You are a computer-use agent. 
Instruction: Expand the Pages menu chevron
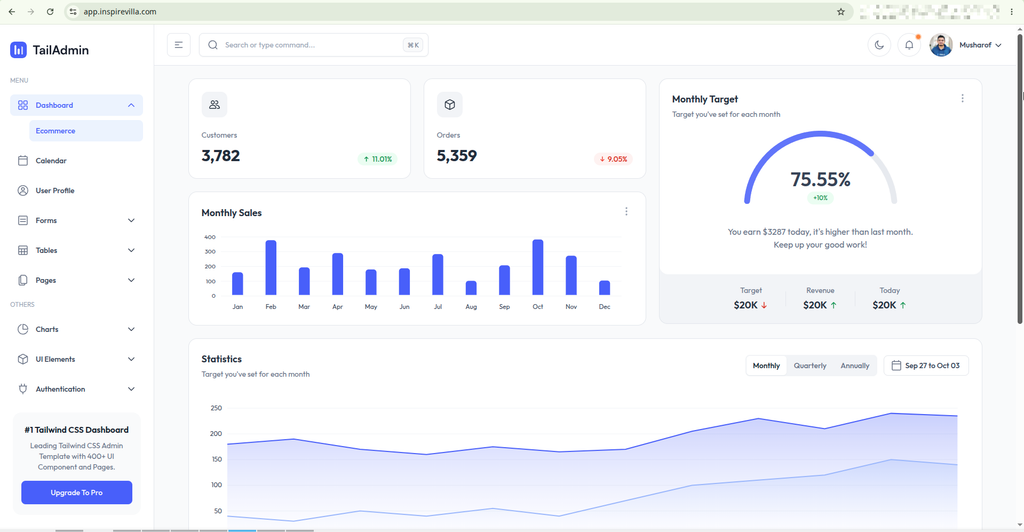[131, 280]
